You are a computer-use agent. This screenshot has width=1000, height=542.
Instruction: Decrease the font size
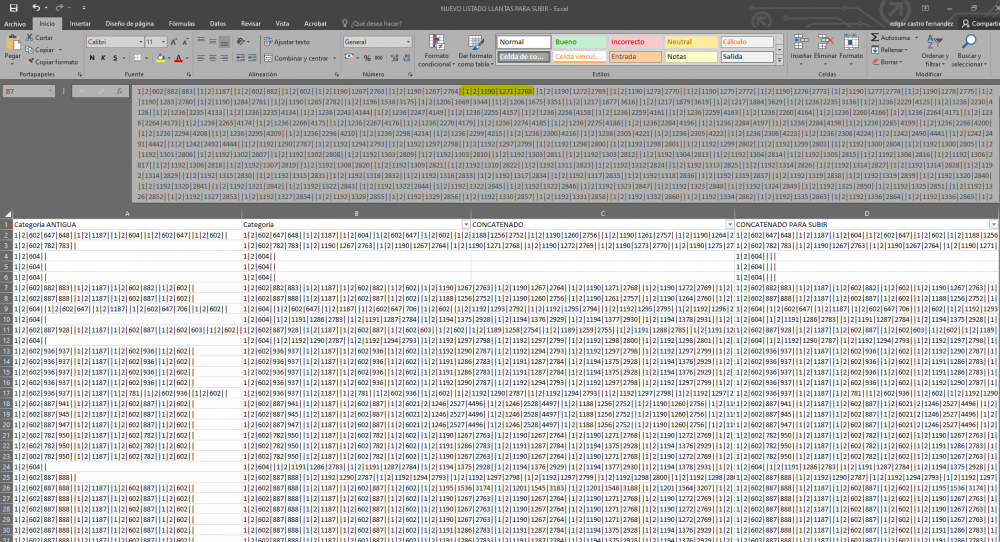[x=186, y=41]
